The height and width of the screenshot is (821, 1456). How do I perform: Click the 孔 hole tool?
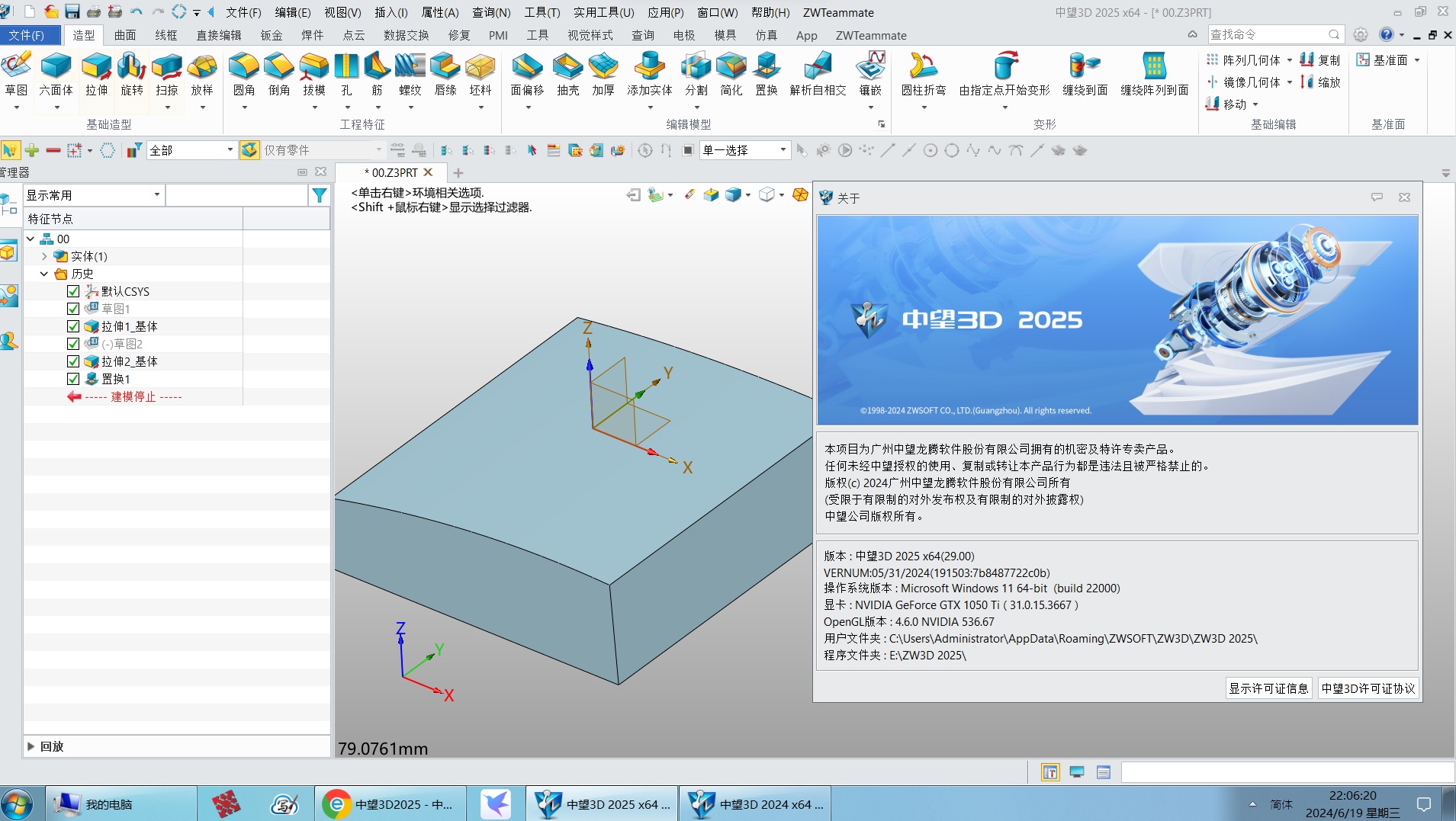click(x=346, y=74)
